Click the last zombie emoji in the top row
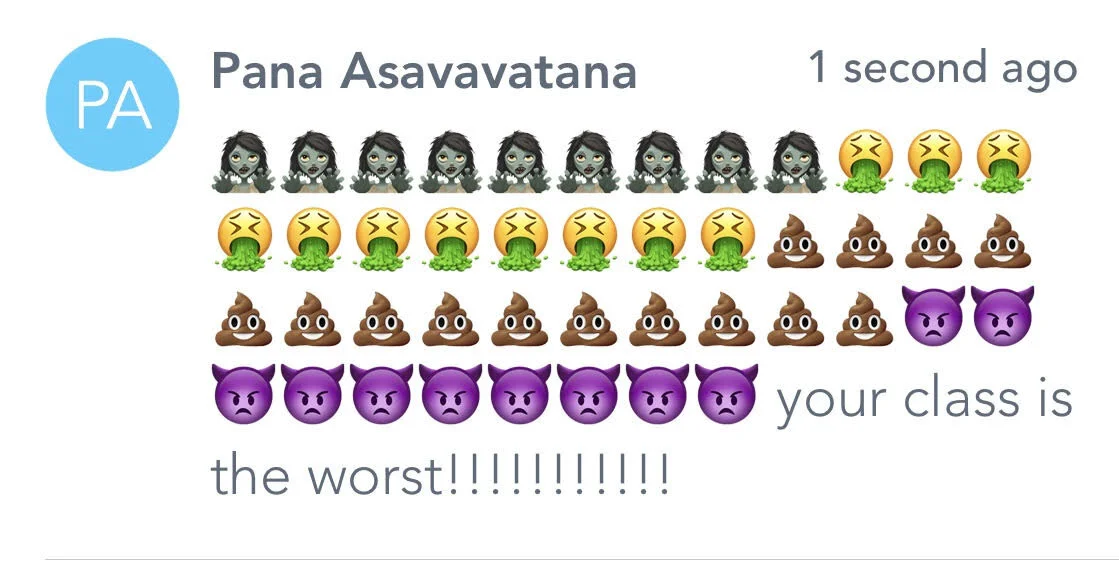The height and width of the screenshot is (562, 1119). 795,162
